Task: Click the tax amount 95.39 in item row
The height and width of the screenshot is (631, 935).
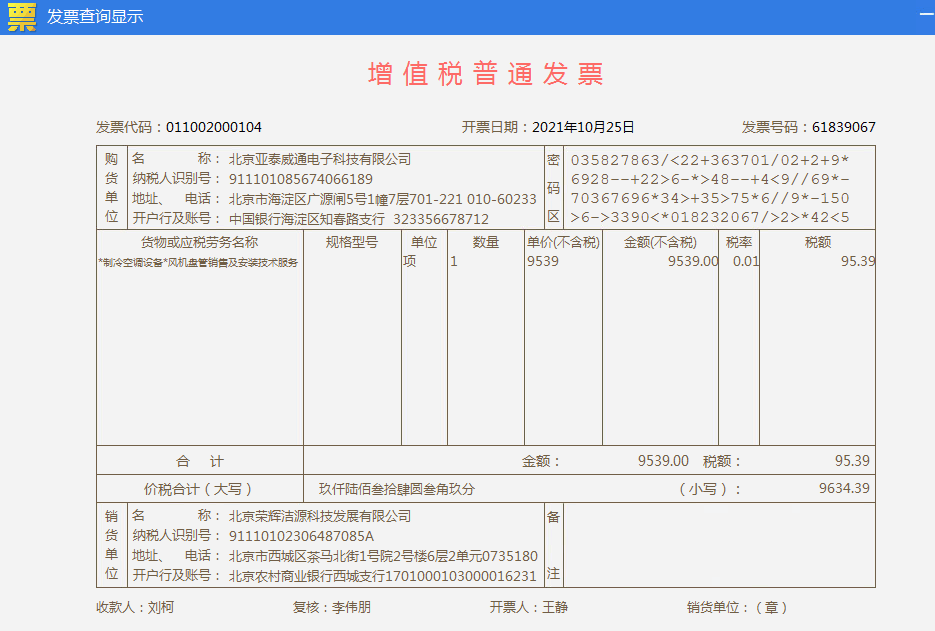Action: click(x=857, y=261)
